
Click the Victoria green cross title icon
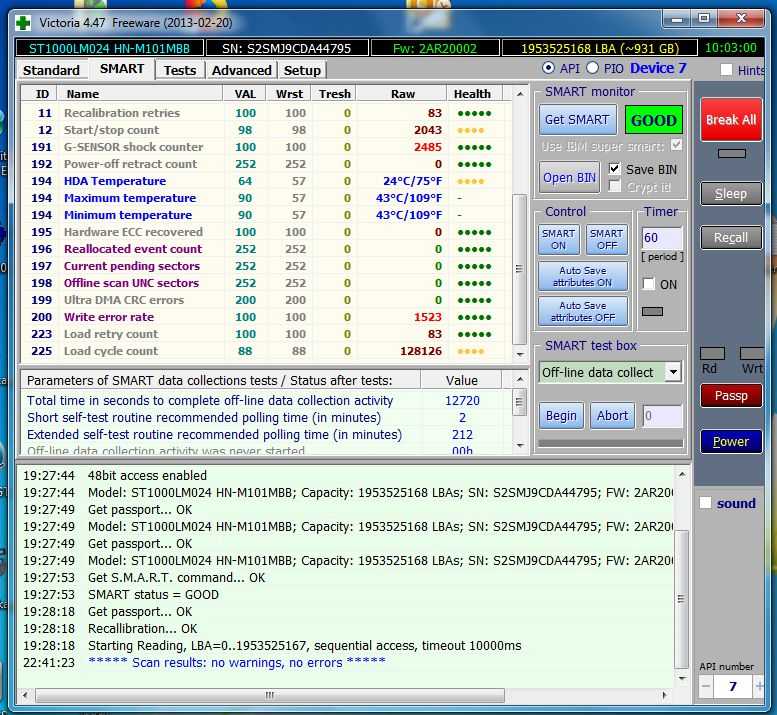tap(22, 19)
